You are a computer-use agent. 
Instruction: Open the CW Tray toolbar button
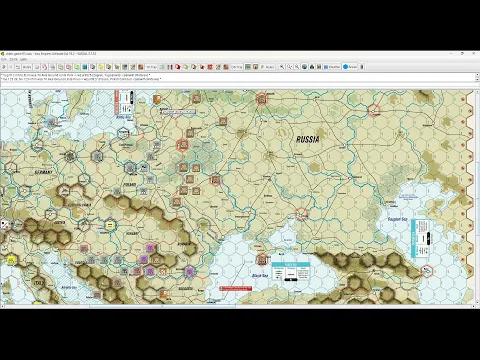pyautogui.click(x=237, y=67)
